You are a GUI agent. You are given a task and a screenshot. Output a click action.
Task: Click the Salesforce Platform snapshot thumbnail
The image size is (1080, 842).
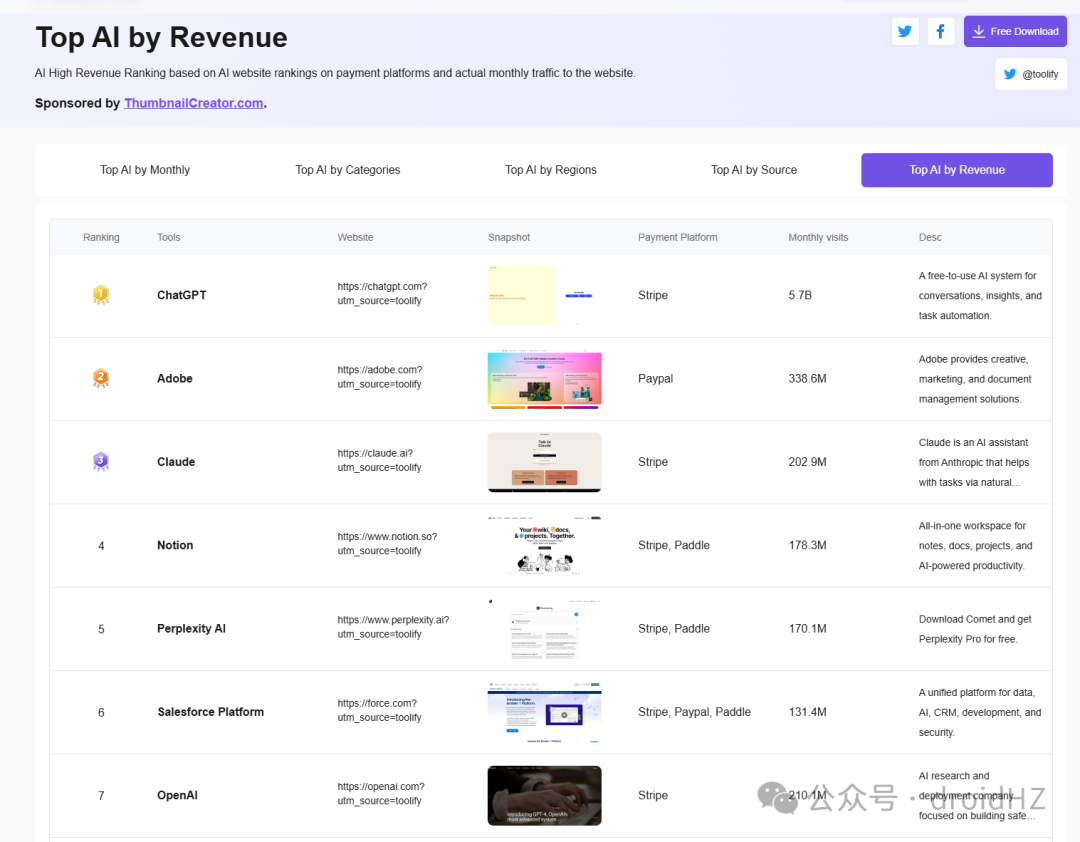click(x=544, y=712)
